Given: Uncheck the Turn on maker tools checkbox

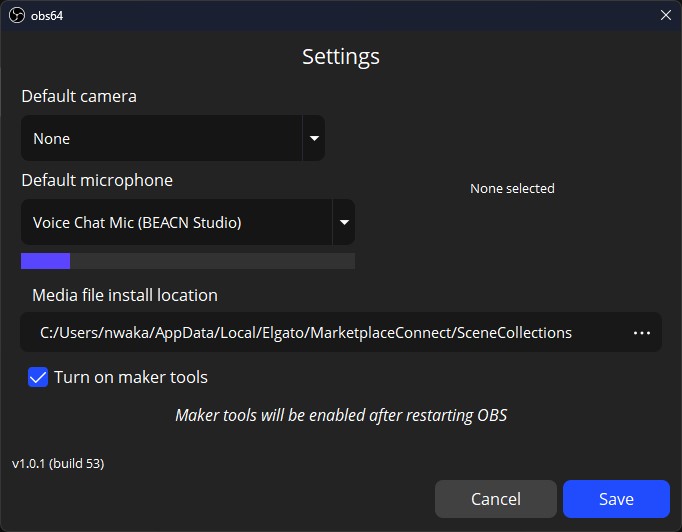Looking at the screenshot, I should [38, 377].
